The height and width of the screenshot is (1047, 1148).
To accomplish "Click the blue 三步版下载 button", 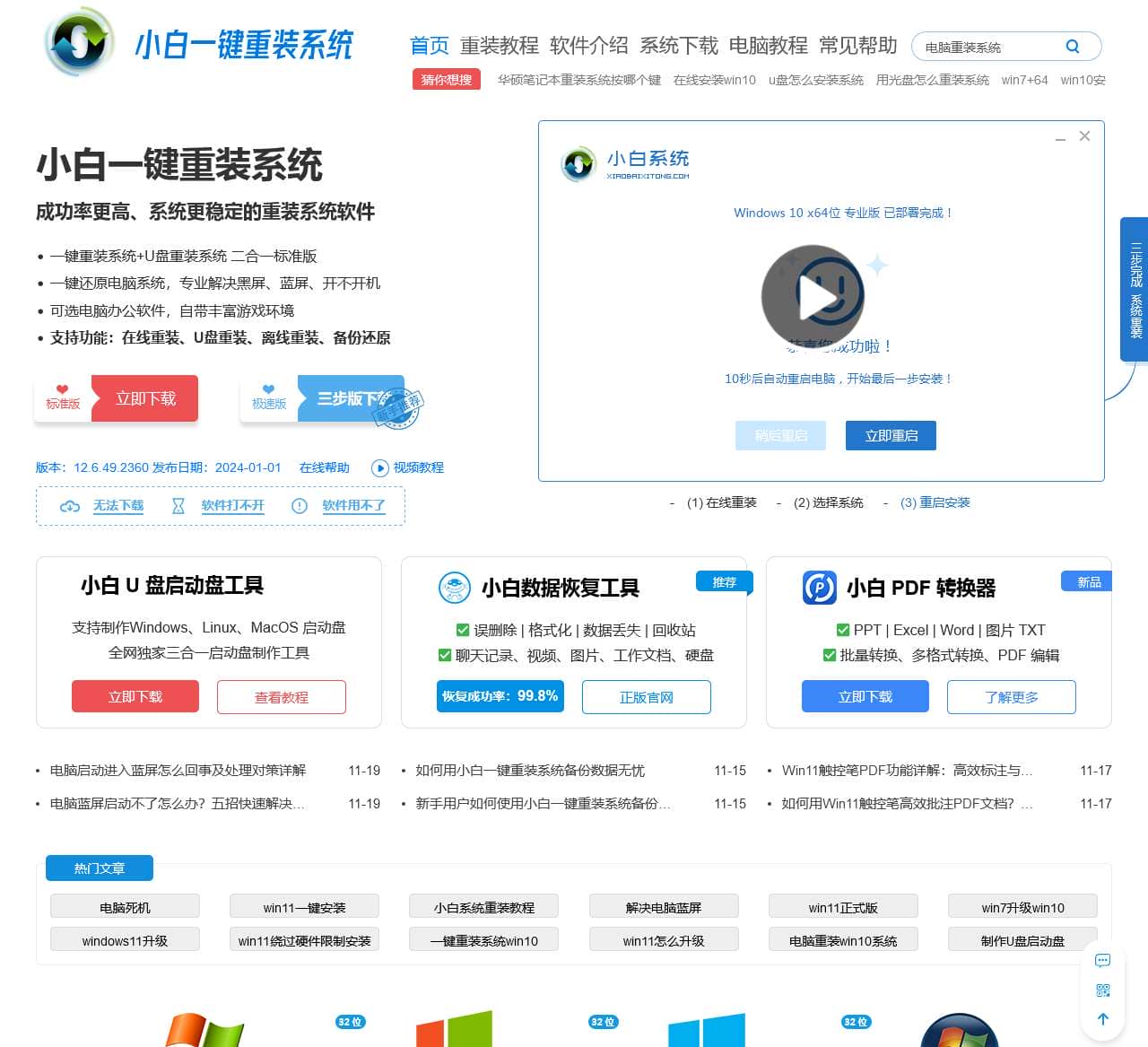I will [352, 398].
